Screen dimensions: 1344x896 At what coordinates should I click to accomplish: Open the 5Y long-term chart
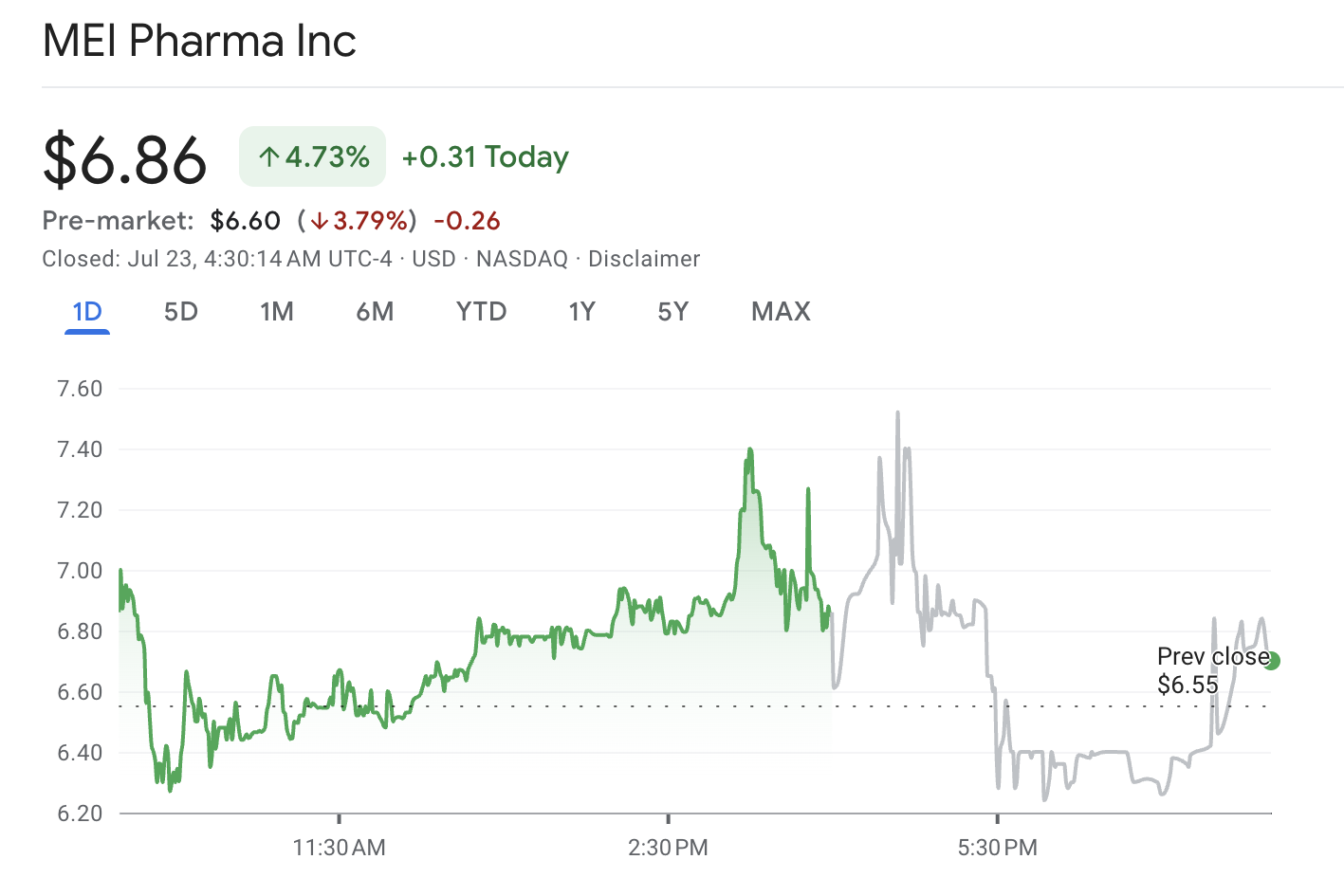point(672,311)
